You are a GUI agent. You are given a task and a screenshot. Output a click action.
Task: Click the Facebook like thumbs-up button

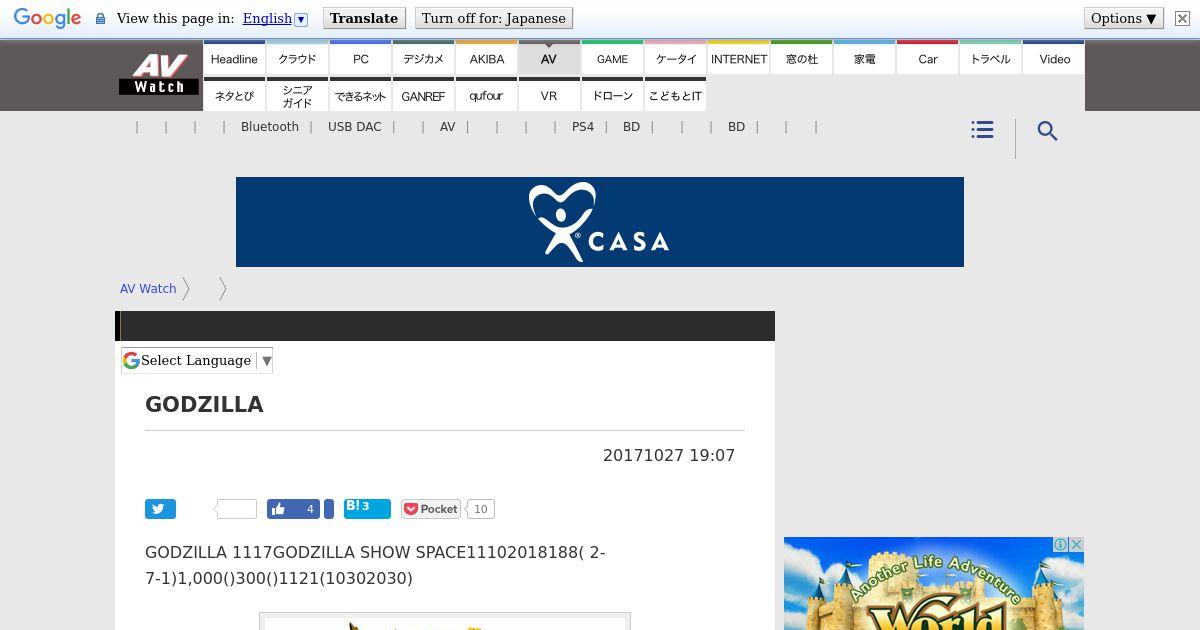tap(293, 509)
